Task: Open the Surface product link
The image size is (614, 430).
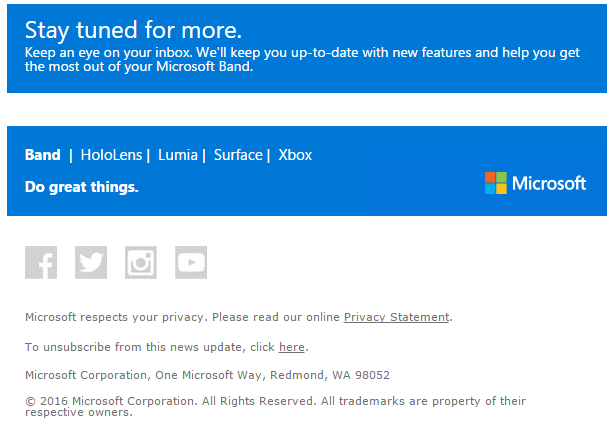Action: [x=238, y=155]
